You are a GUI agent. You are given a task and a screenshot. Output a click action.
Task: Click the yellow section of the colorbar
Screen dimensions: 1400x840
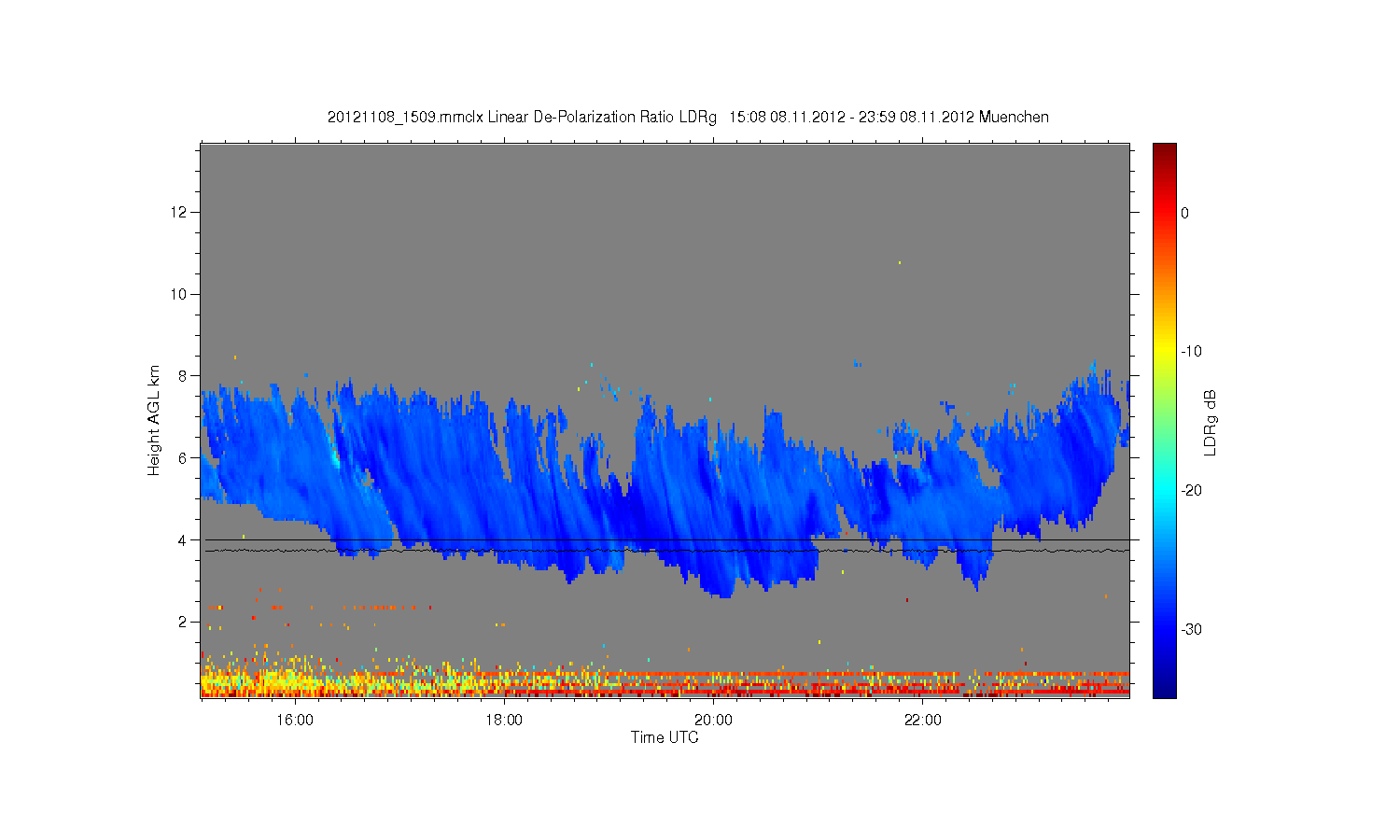(x=1165, y=352)
